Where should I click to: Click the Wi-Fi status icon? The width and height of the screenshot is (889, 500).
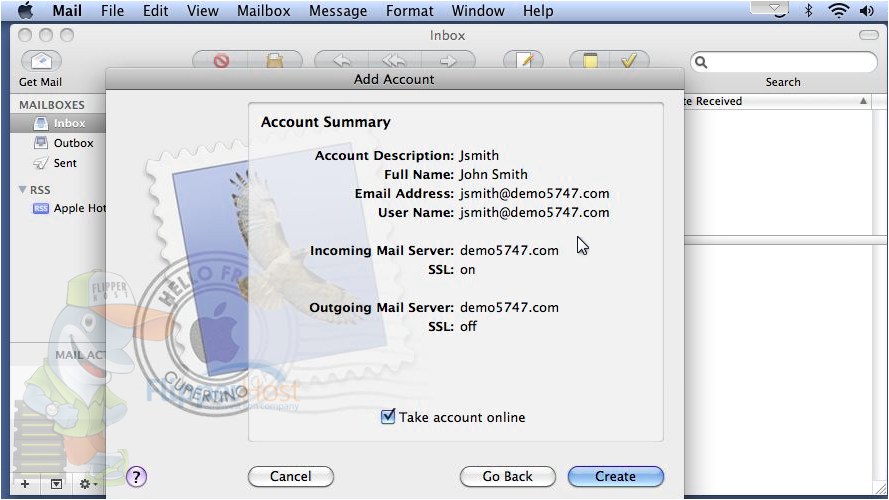[x=839, y=10]
